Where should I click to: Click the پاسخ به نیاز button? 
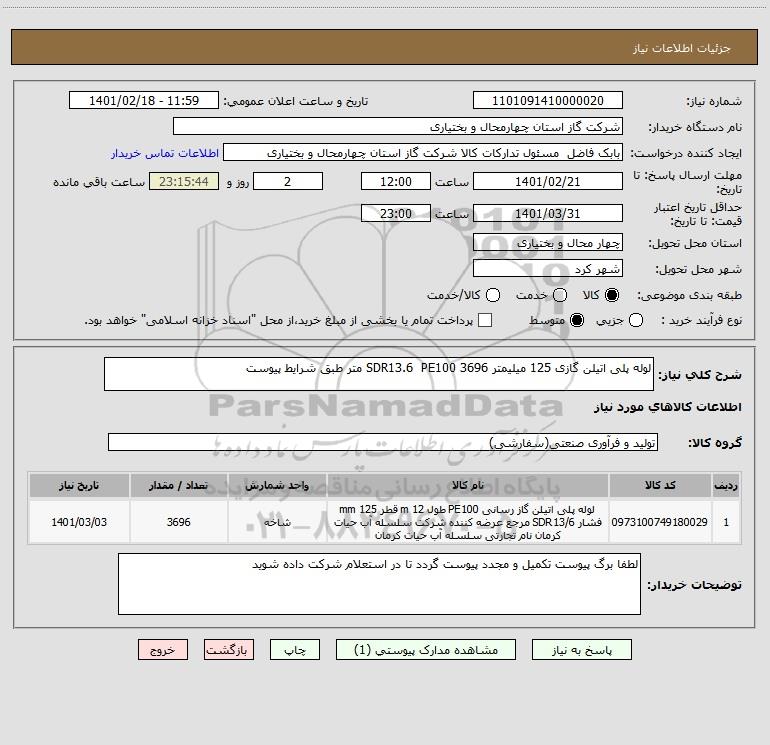(581, 650)
